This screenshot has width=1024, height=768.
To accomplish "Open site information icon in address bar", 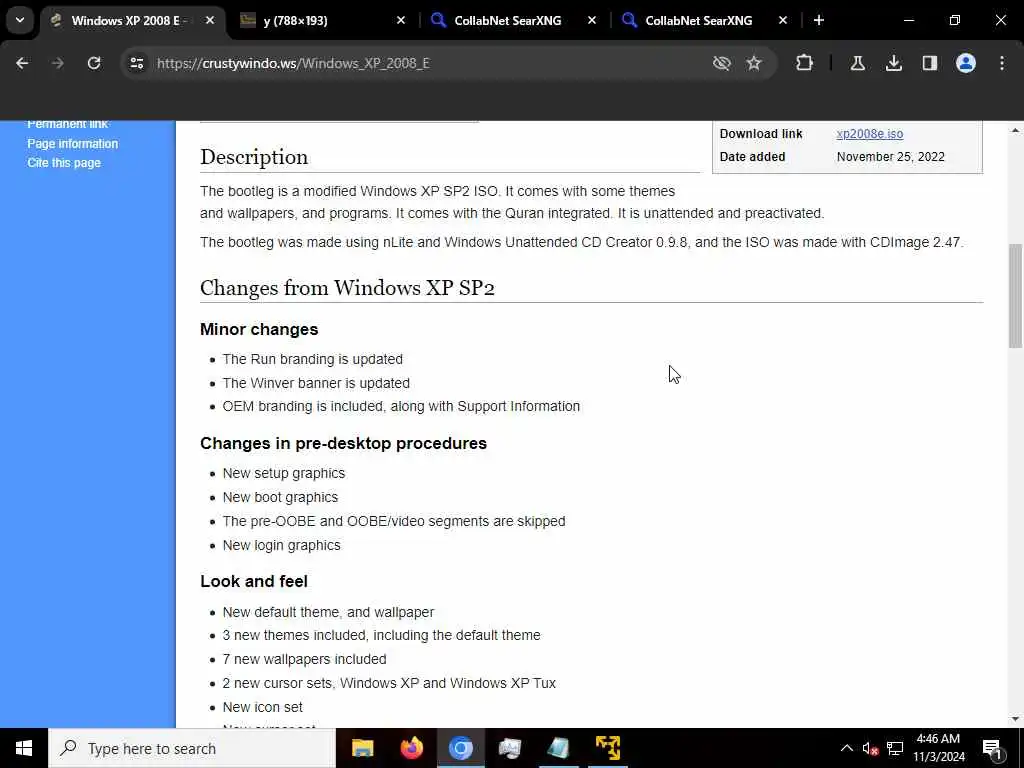I will [136, 63].
